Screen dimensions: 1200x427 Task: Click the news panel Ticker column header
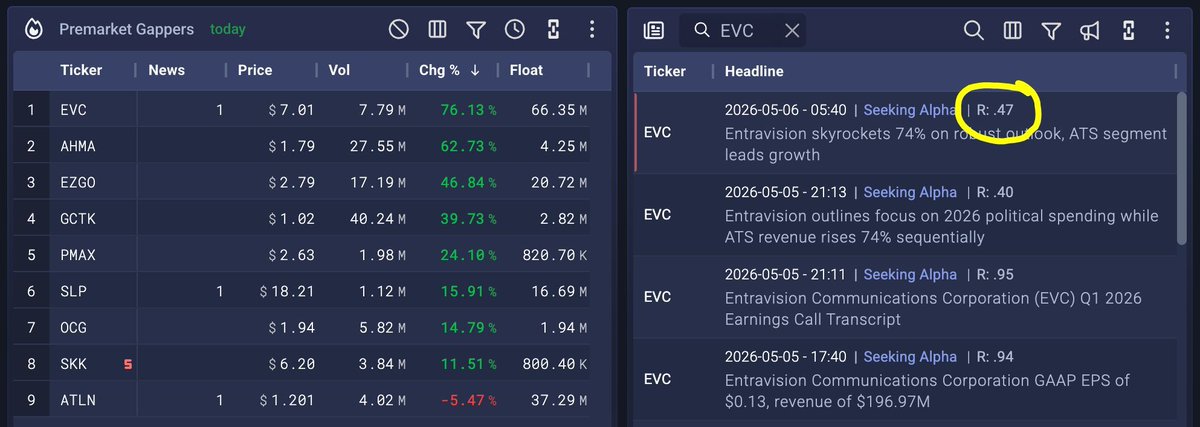click(665, 71)
